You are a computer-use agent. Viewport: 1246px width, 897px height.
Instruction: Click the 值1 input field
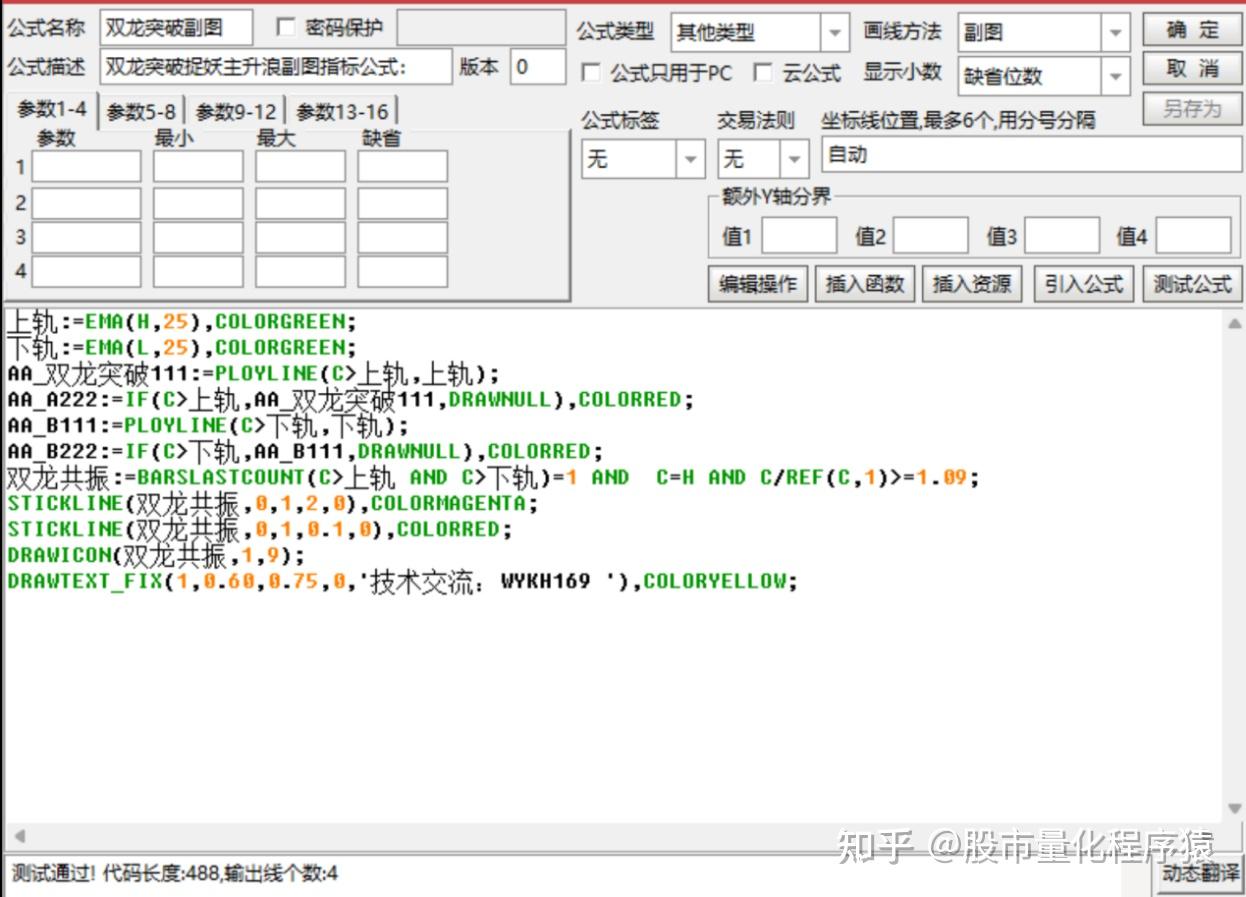click(799, 236)
